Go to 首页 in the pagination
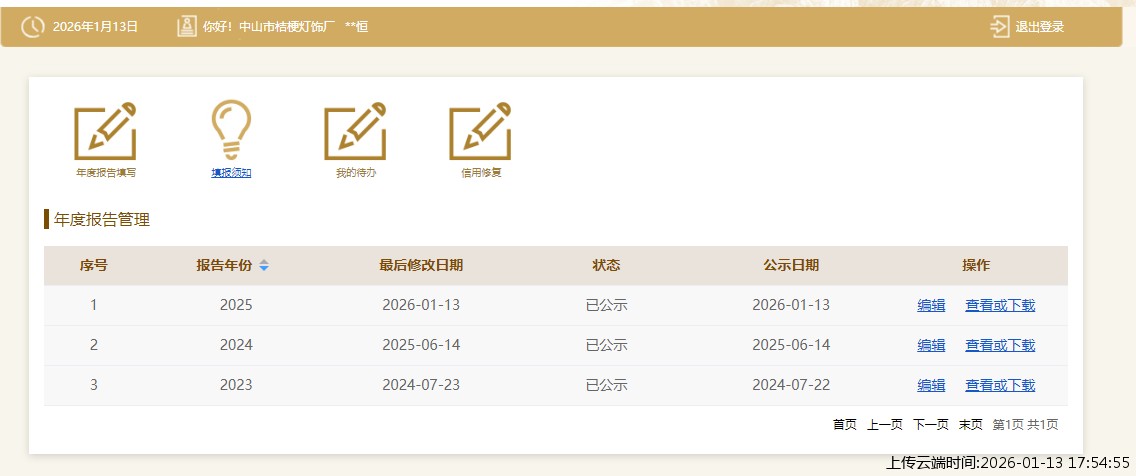The image size is (1136, 476). 845,425
